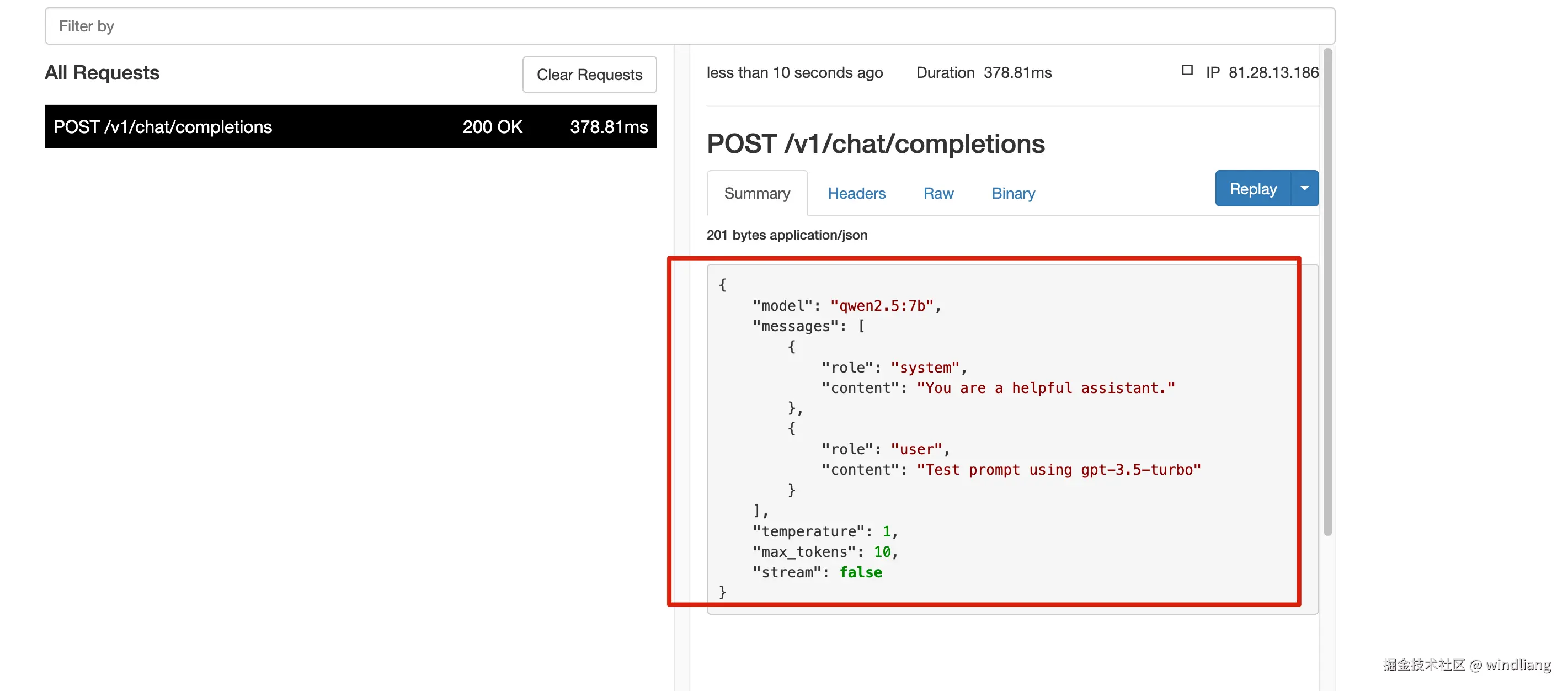
Task: Clear all captured requests
Action: tap(589, 75)
